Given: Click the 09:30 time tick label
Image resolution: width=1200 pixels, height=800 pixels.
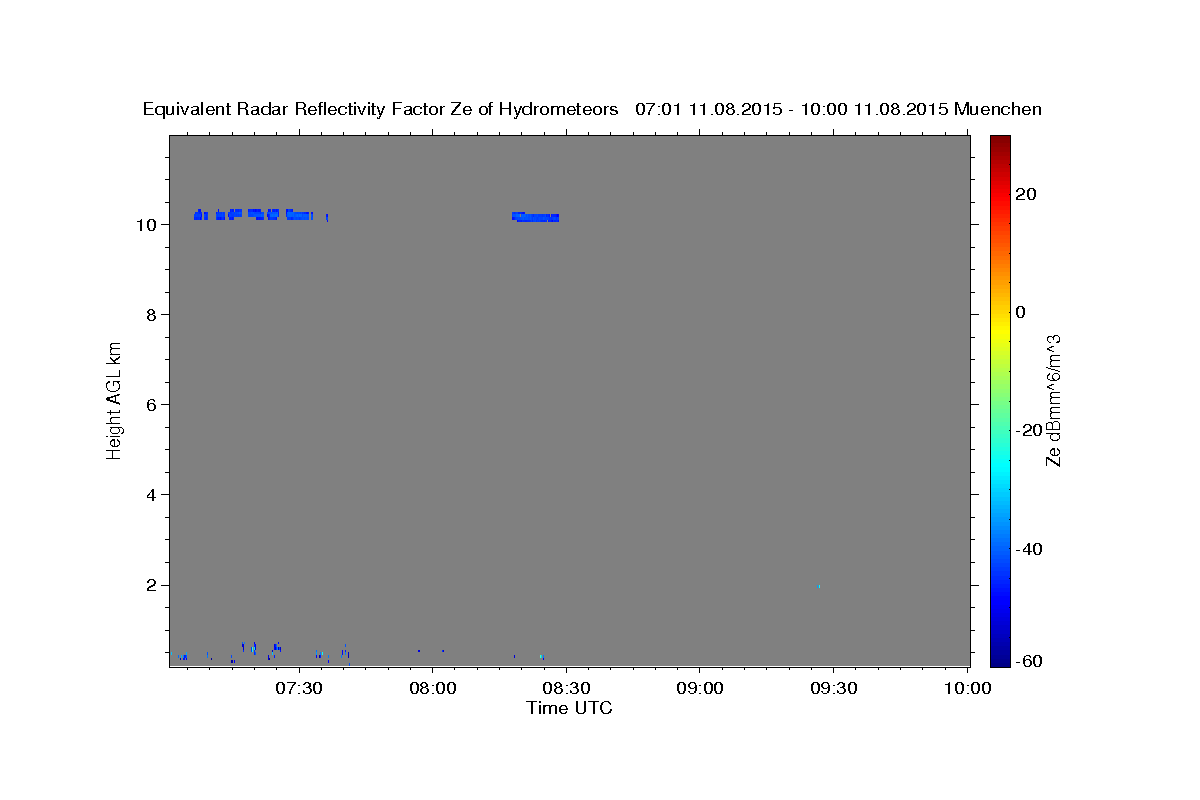Looking at the screenshot, I should [x=833, y=688].
